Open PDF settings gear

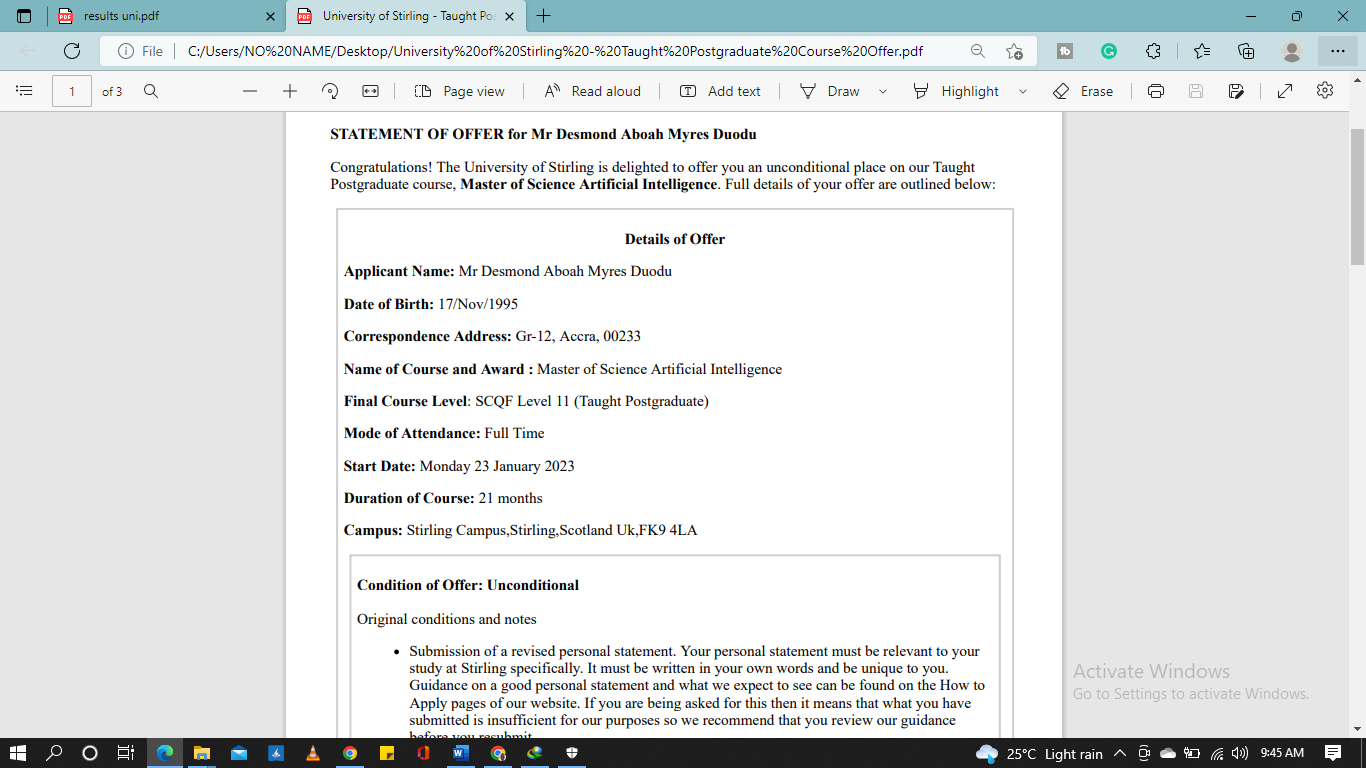click(1325, 90)
